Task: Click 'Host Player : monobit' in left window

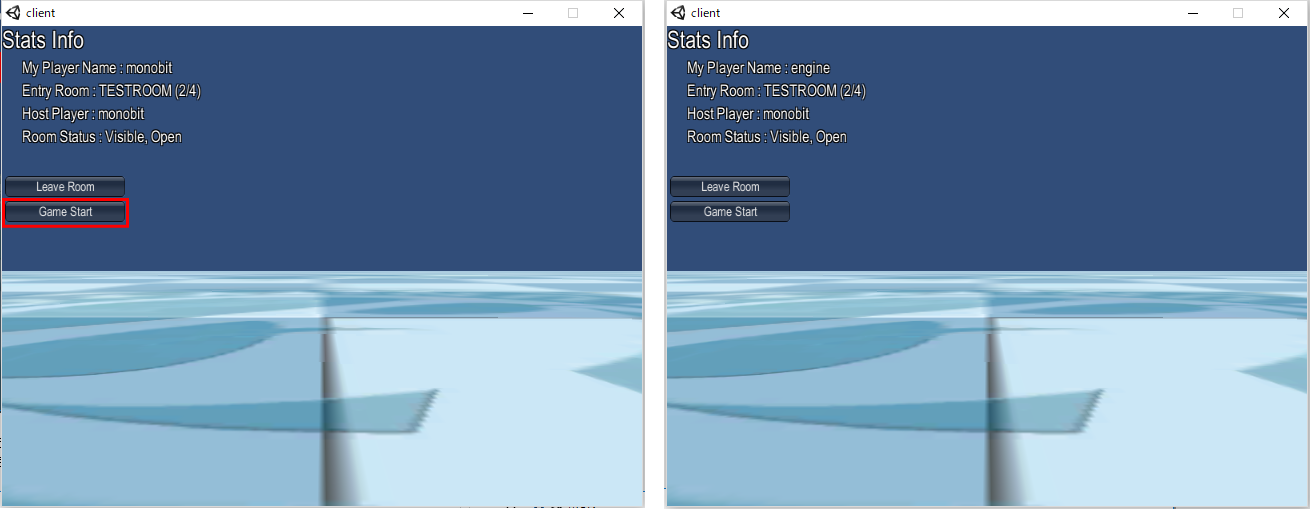Action: pyautogui.click(x=83, y=114)
